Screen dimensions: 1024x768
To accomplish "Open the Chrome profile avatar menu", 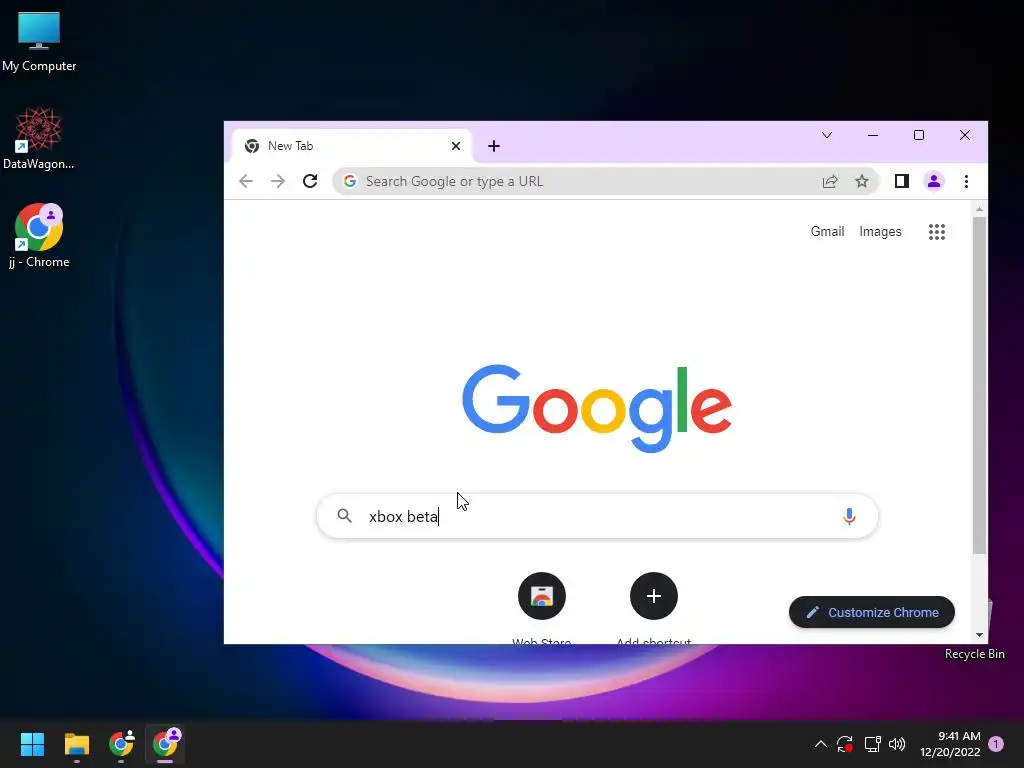I will click(x=934, y=181).
